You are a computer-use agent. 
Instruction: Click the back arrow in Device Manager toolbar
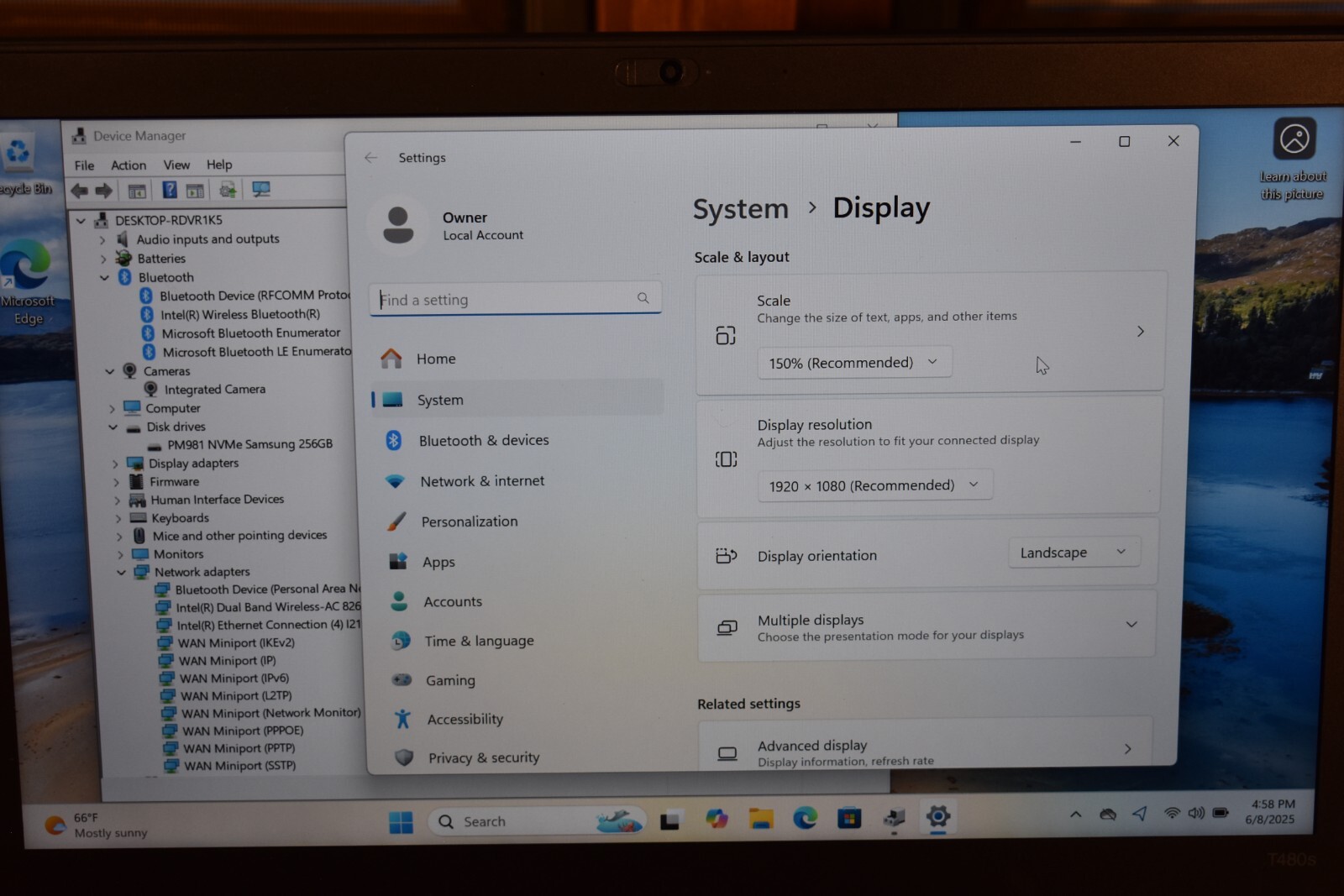pyautogui.click(x=80, y=191)
